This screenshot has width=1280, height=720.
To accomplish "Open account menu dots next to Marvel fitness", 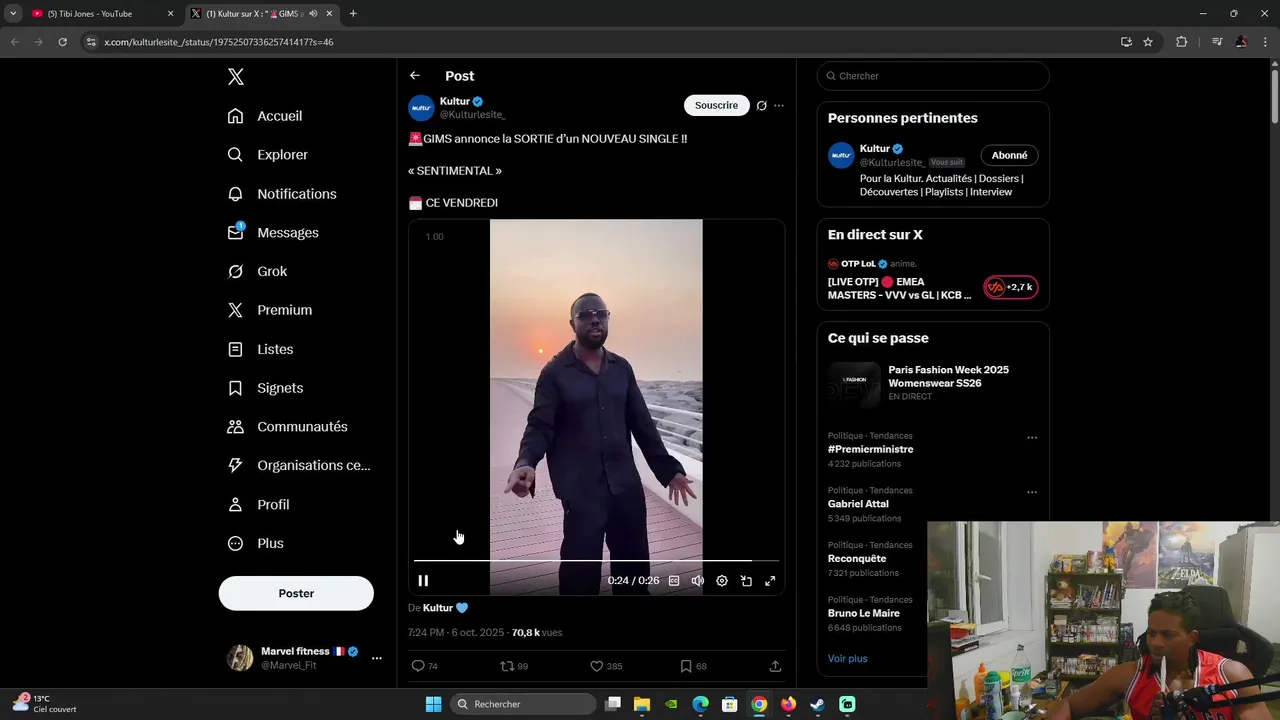I will [376, 658].
